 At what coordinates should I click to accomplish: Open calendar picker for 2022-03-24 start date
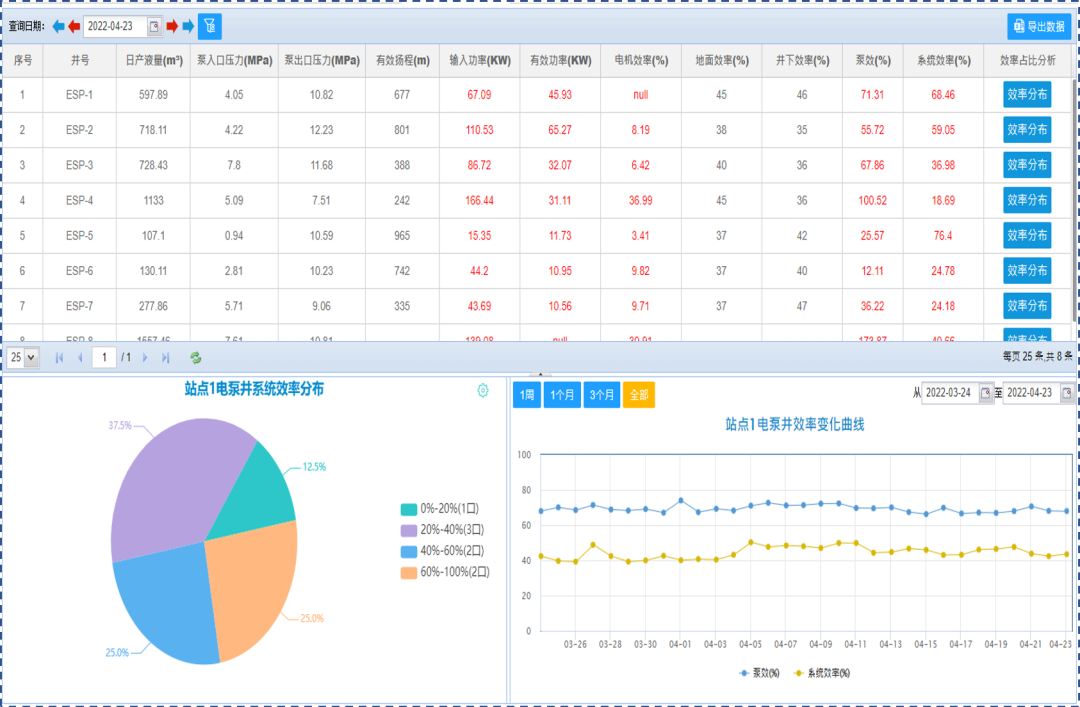click(x=985, y=393)
